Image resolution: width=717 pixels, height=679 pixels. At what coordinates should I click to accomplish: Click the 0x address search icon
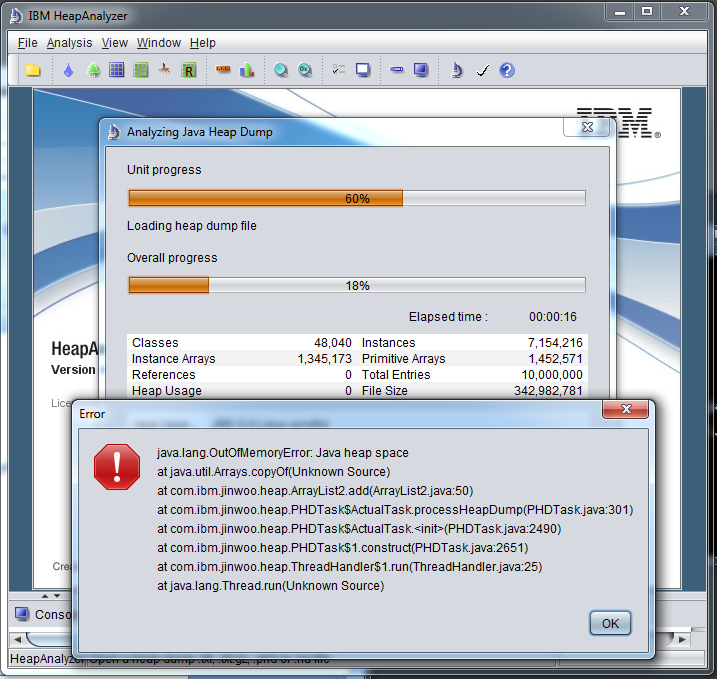[x=305, y=70]
